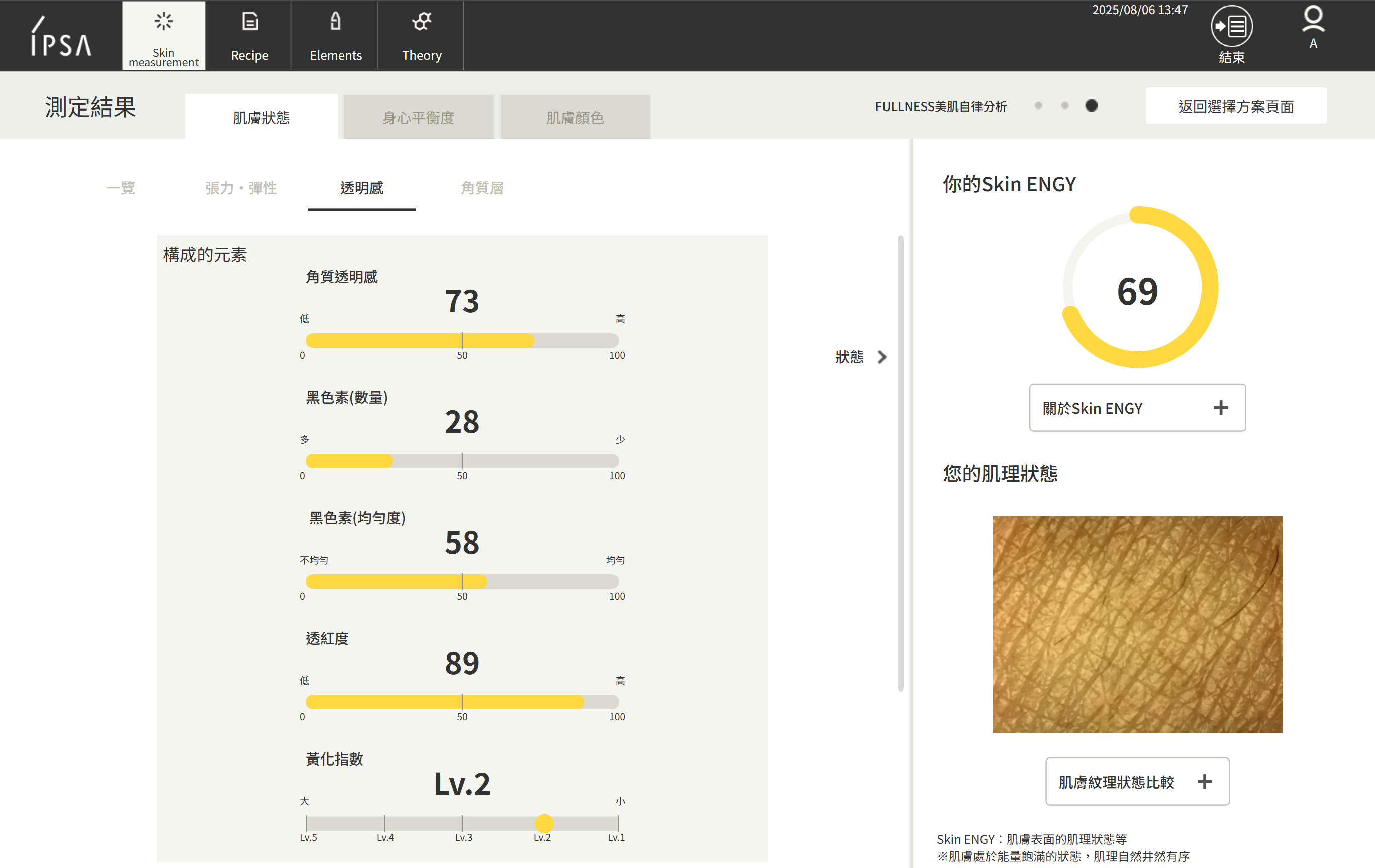The width and height of the screenshot is (1375, 868).
Task: Switch to 身心平衡度 tab
Action: (x=418, y=118)
